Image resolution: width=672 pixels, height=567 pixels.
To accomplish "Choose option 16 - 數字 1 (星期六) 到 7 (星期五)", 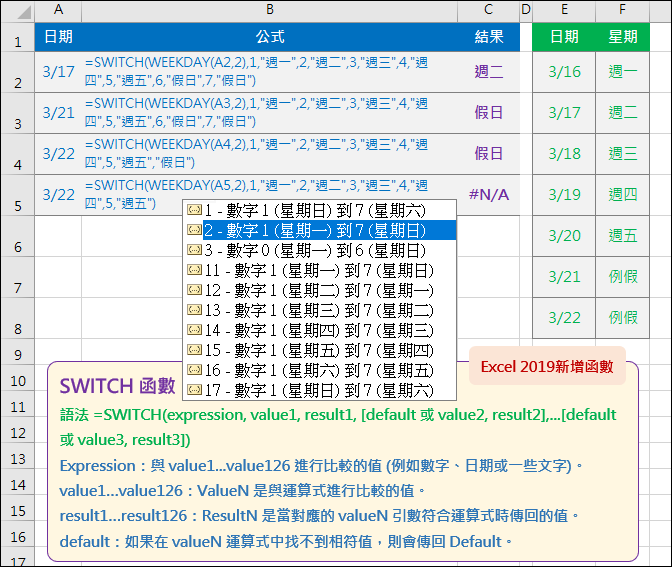I will pyautogui.click(x=319, y=370).
